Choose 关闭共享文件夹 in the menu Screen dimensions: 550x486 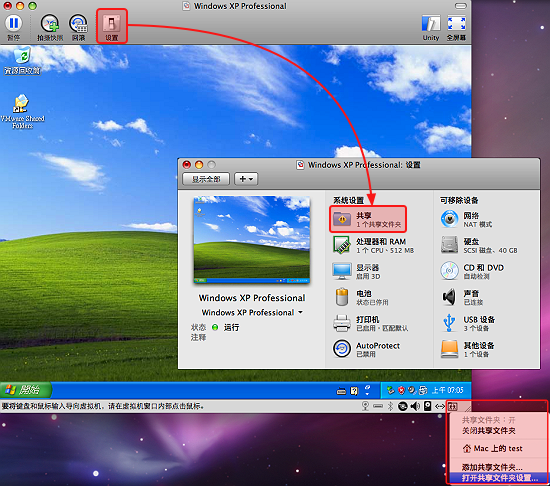point(489,431)
